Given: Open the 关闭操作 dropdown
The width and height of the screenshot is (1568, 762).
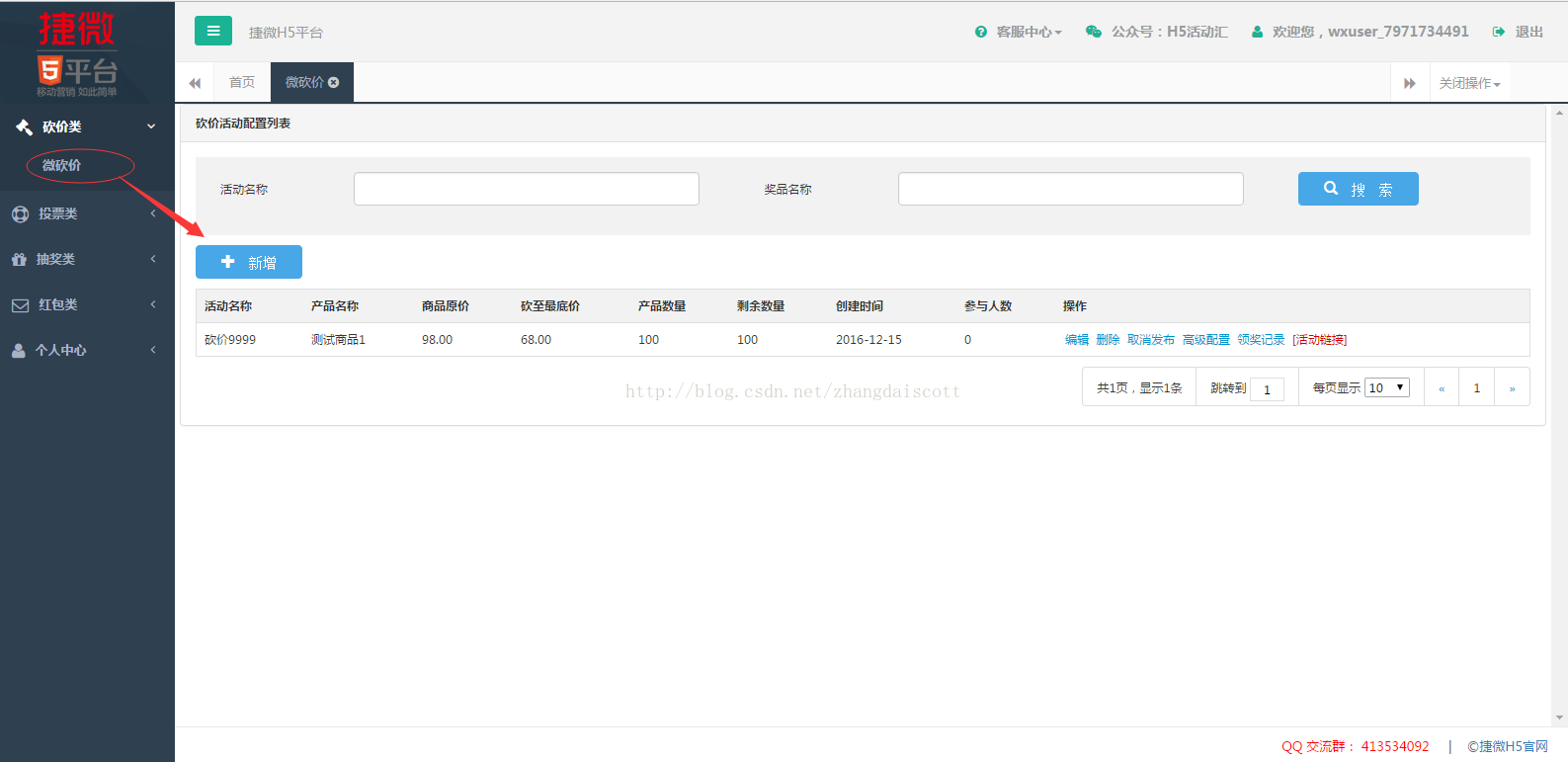Looking at the screenshot, I should [x=1470, y=83].
